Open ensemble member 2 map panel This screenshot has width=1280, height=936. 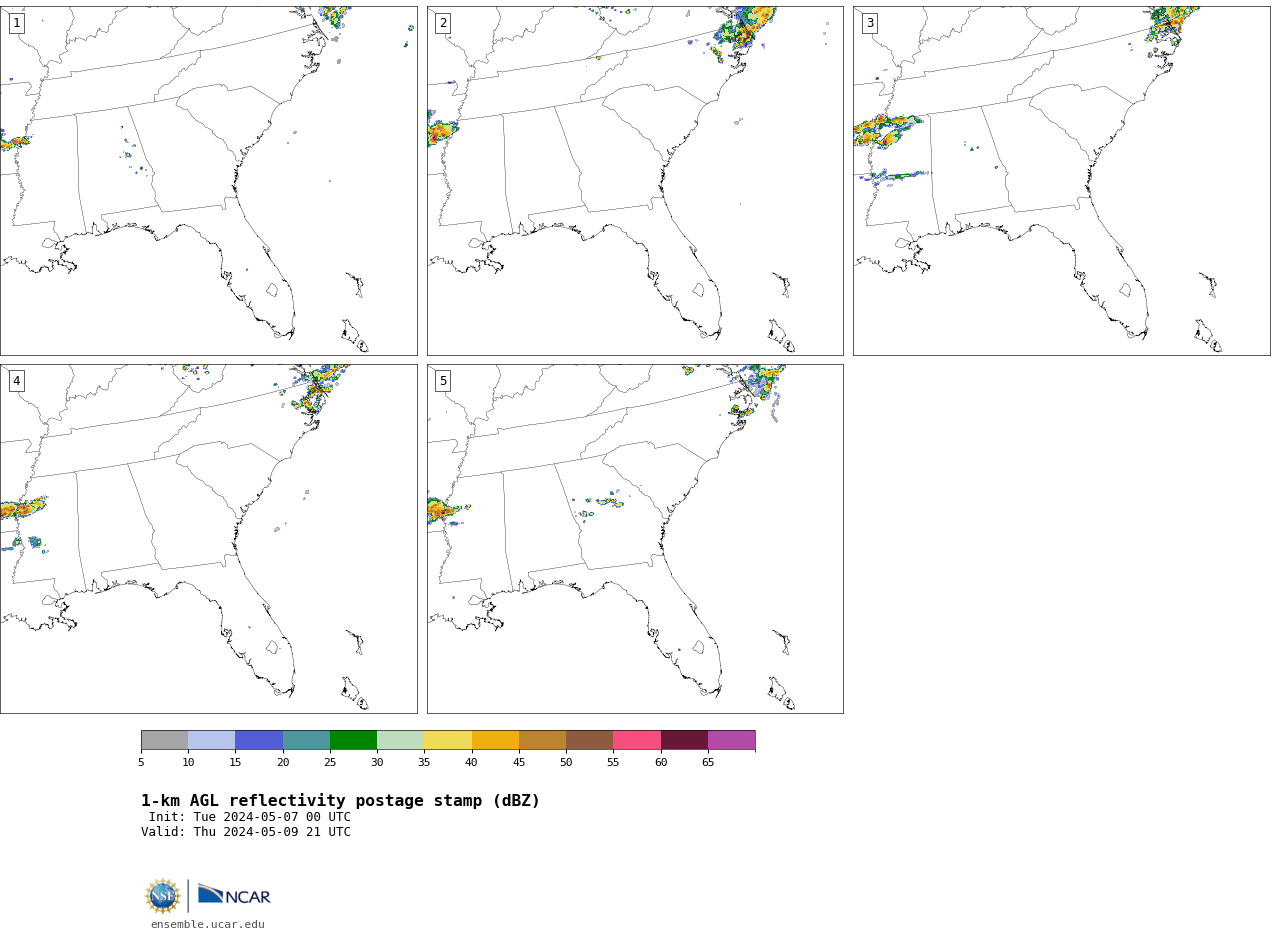coord(635,181)
